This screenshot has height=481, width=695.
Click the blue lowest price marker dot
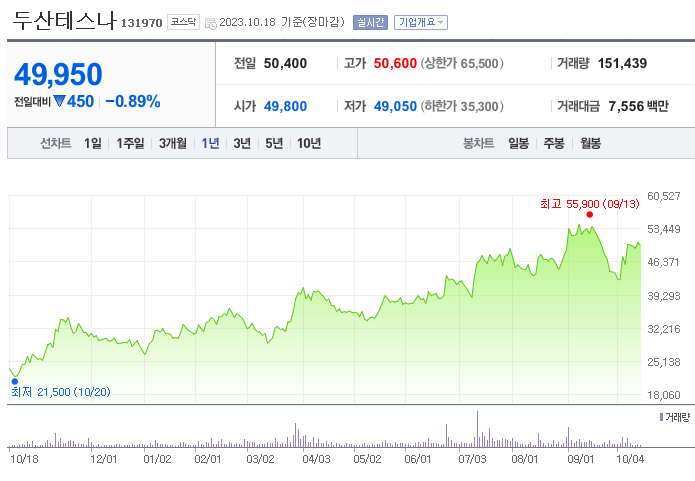[15, 381]
